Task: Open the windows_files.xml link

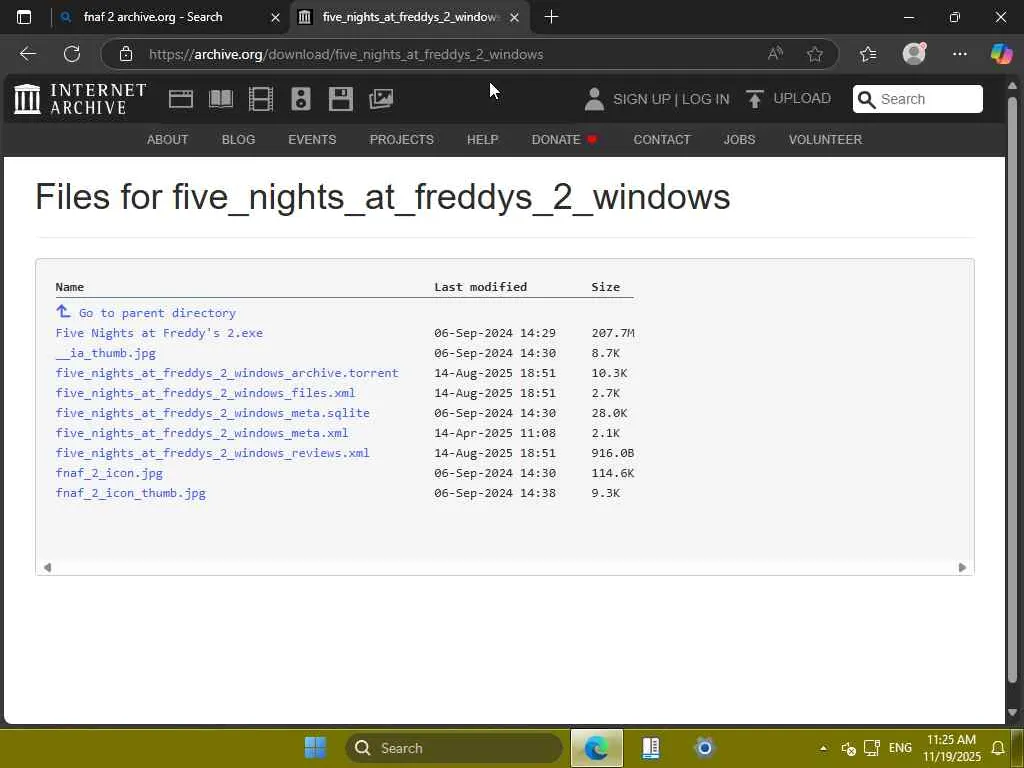Action: coord(205,393)
